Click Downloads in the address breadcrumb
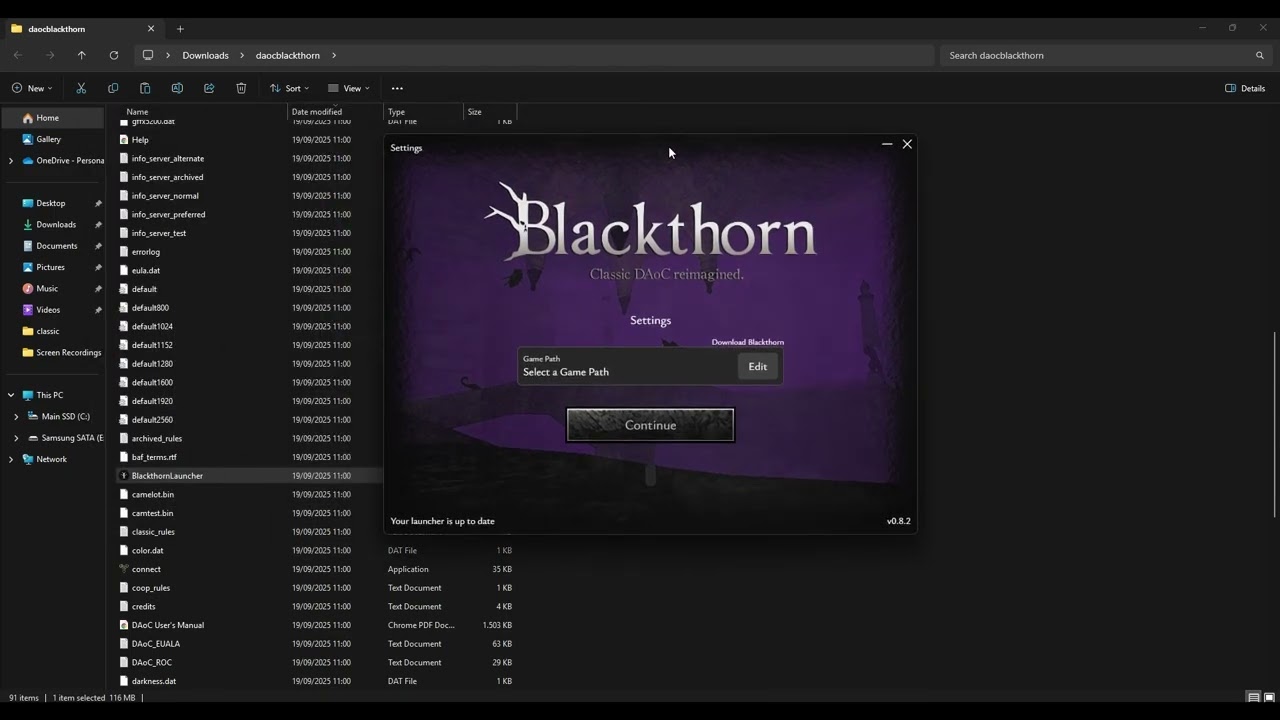The width and height of the screenshot is (1280, 720). [205, 55]
